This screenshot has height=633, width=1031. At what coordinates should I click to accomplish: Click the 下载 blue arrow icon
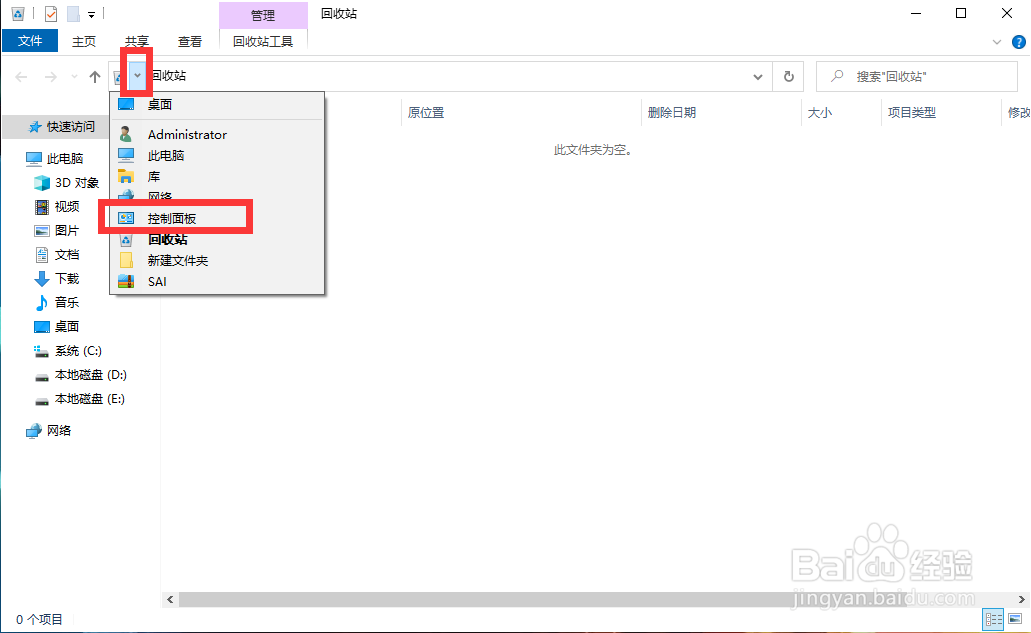(x=41, y=279)
